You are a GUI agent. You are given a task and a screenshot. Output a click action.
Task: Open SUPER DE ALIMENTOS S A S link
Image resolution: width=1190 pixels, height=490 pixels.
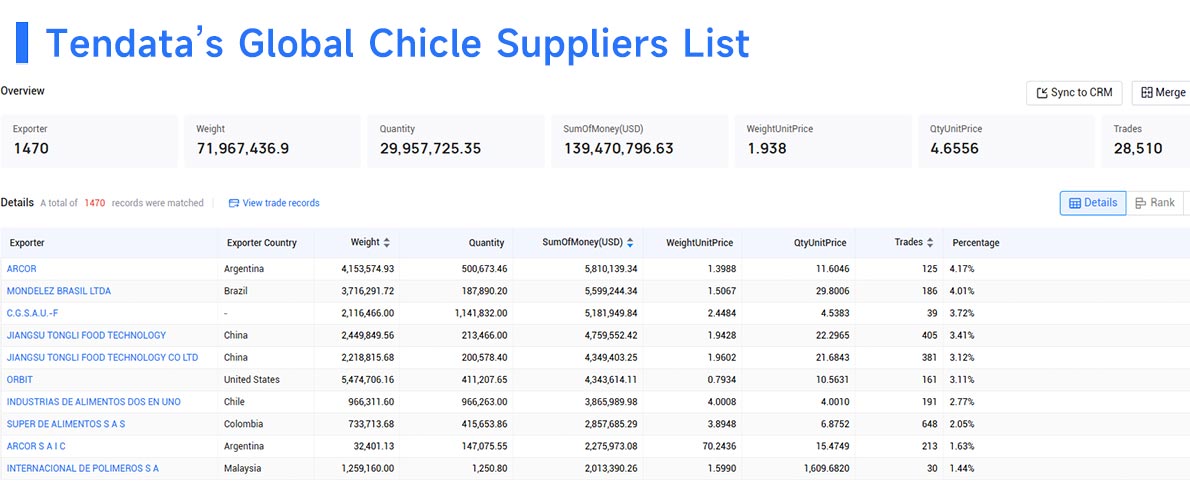tap(66, 424)
